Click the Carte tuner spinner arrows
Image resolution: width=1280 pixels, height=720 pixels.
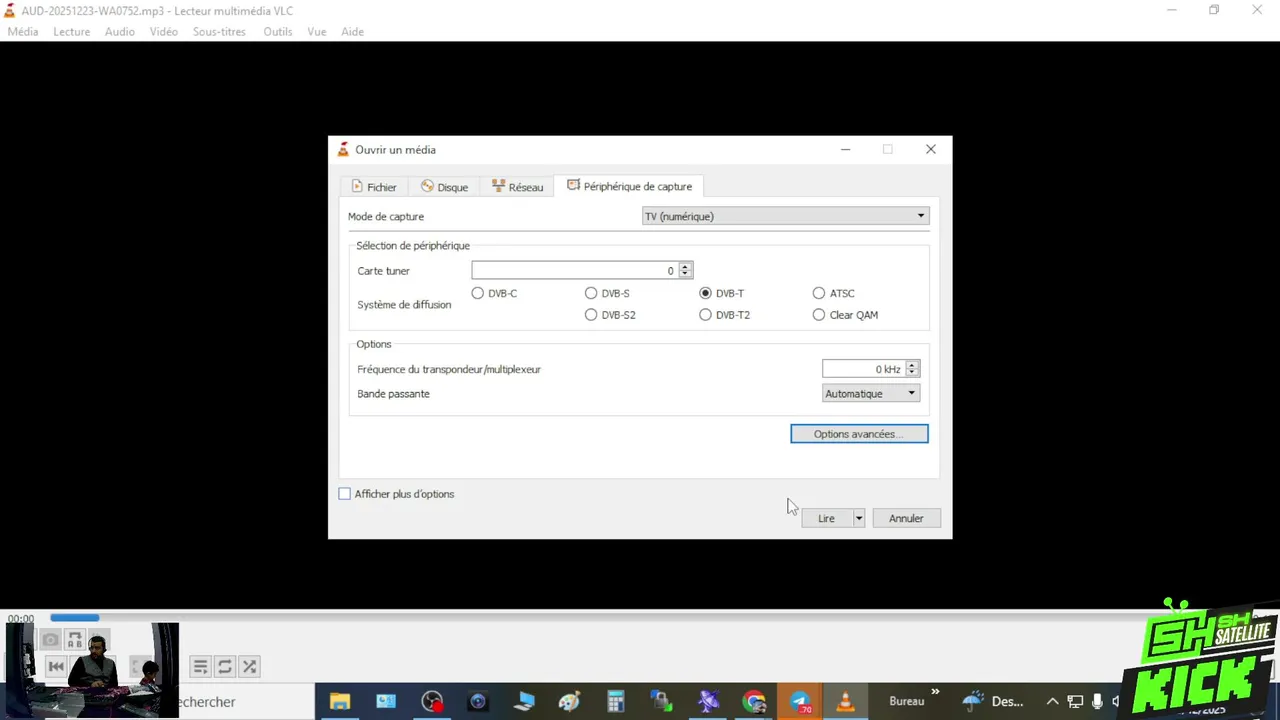point(685,271)
